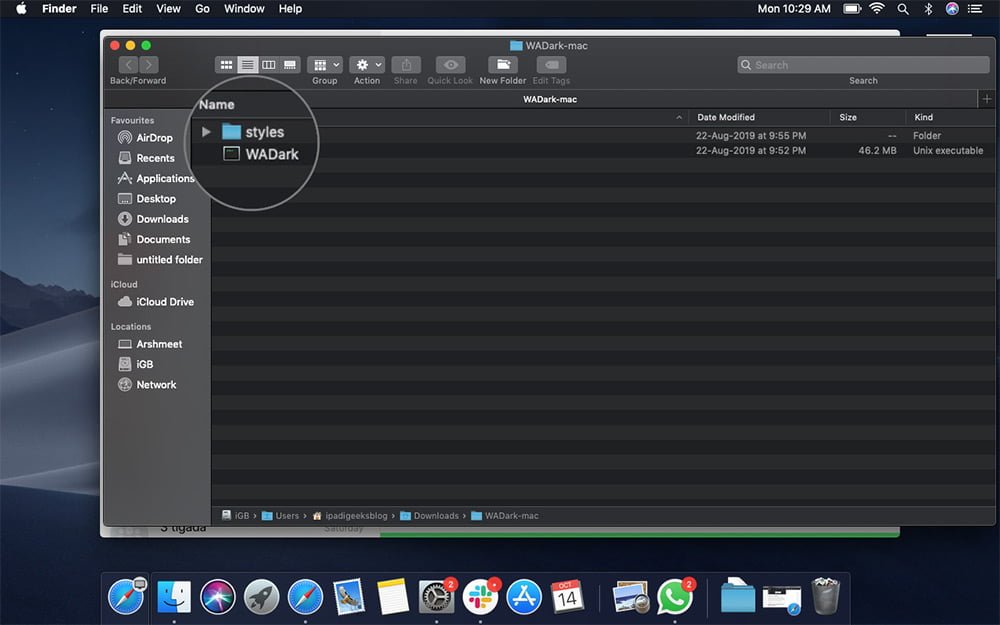Open the File menu
This screenshot has height=625, width=1000.
click(99, 8)
